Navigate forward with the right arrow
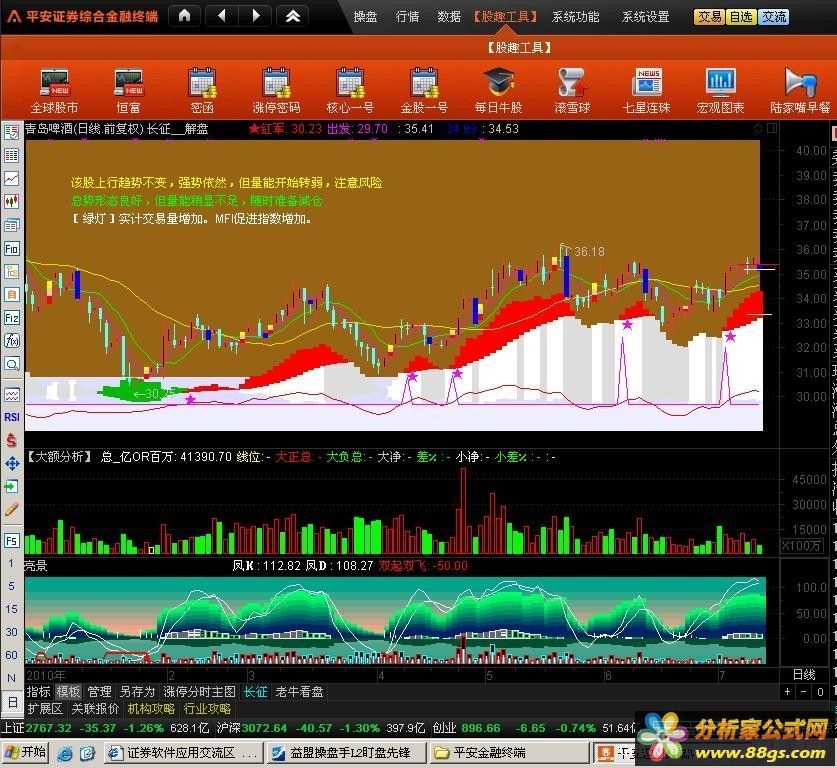The height and width of the screenshot is (768, 837). tap(256, 16)
